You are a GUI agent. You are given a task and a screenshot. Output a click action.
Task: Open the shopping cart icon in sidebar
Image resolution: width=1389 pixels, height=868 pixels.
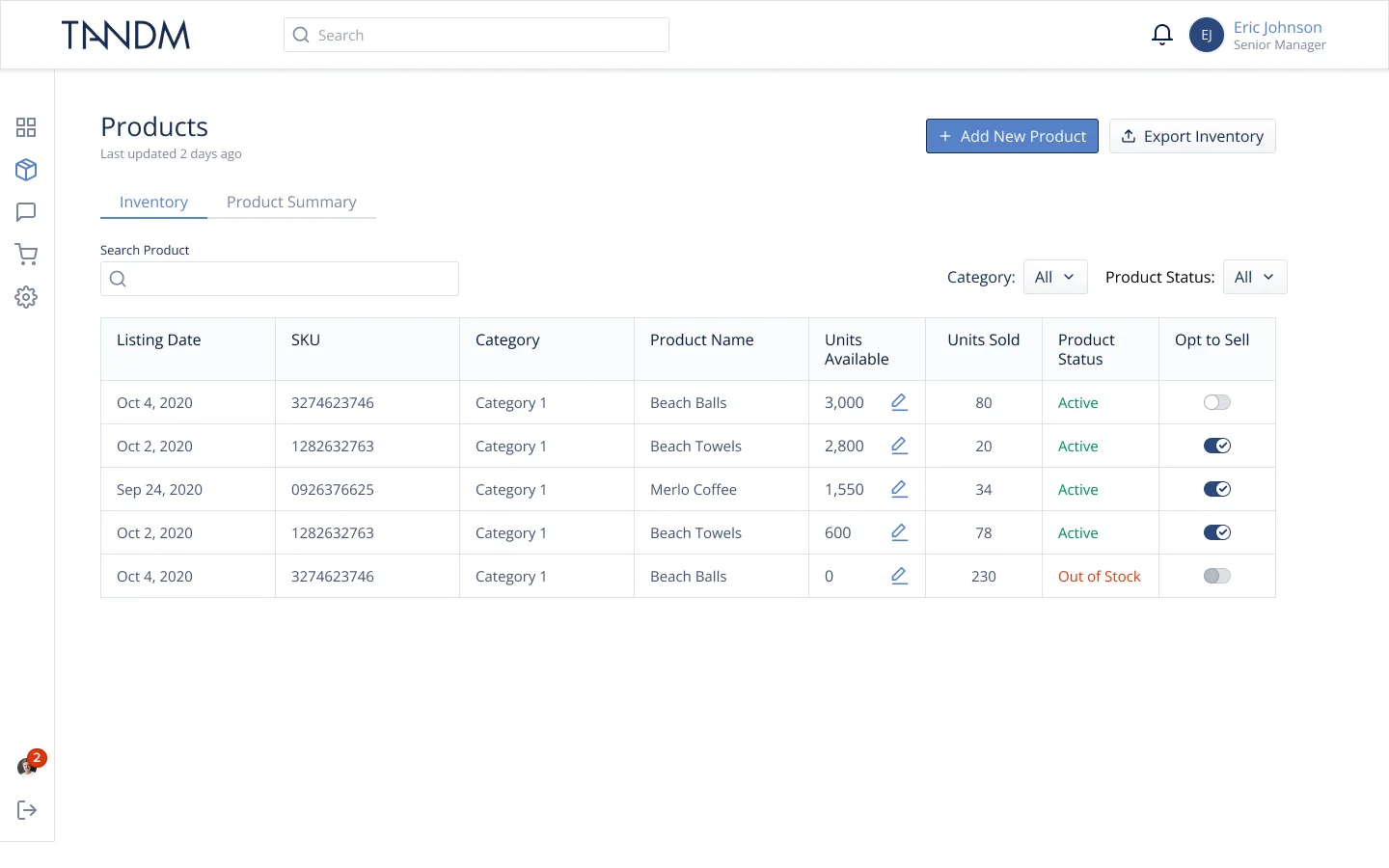pyautogui.click(x=26, y=255)
